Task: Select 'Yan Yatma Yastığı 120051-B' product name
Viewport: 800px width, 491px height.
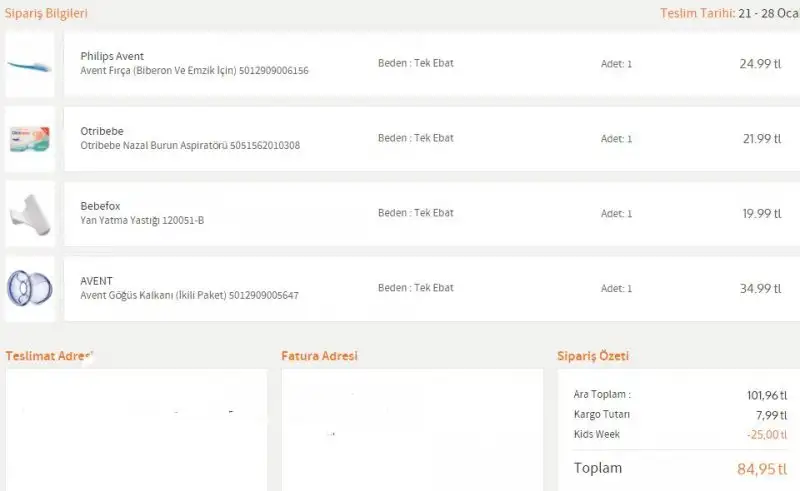Action: 142,220
